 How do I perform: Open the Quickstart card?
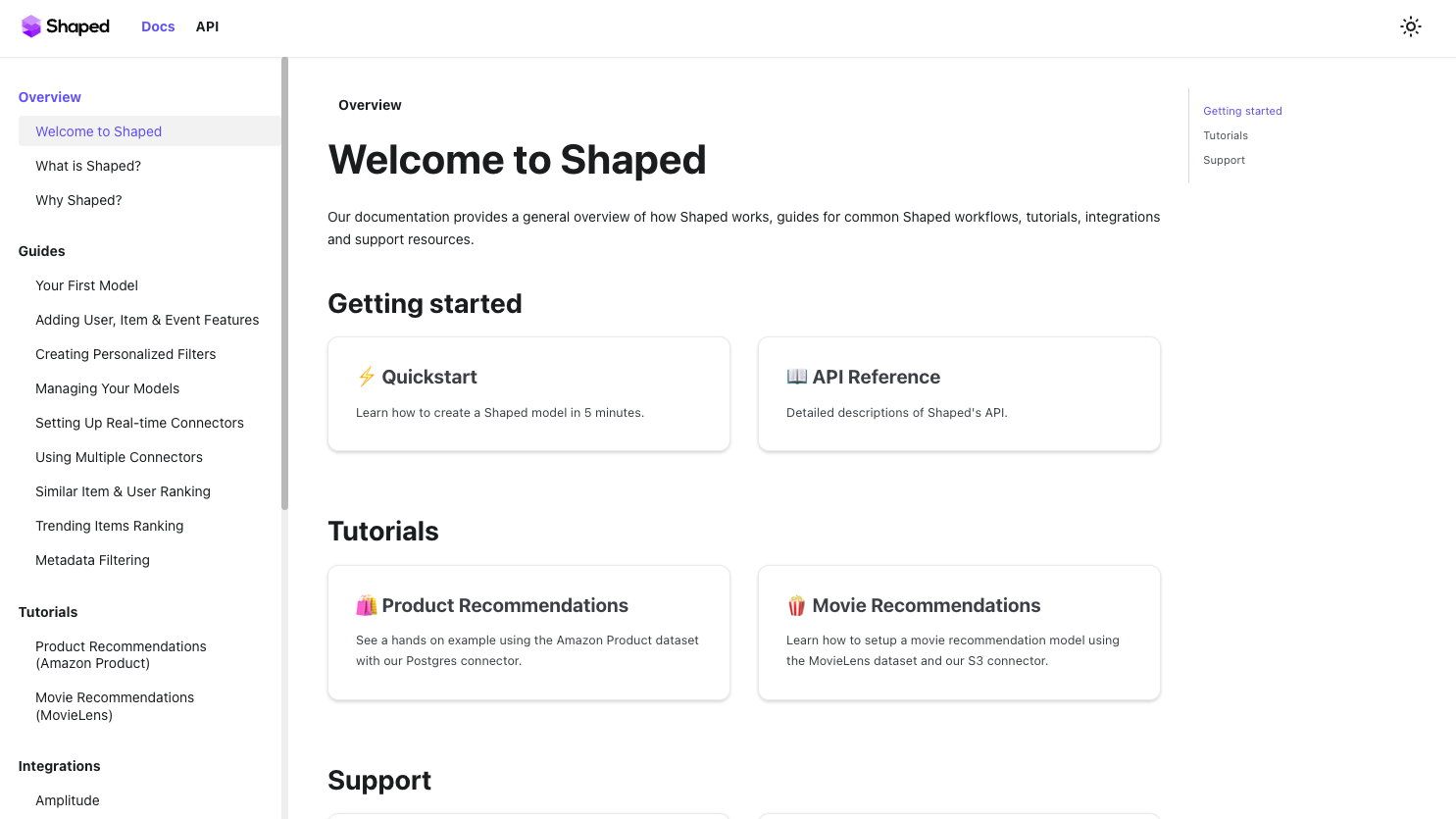tap(528, 394)
